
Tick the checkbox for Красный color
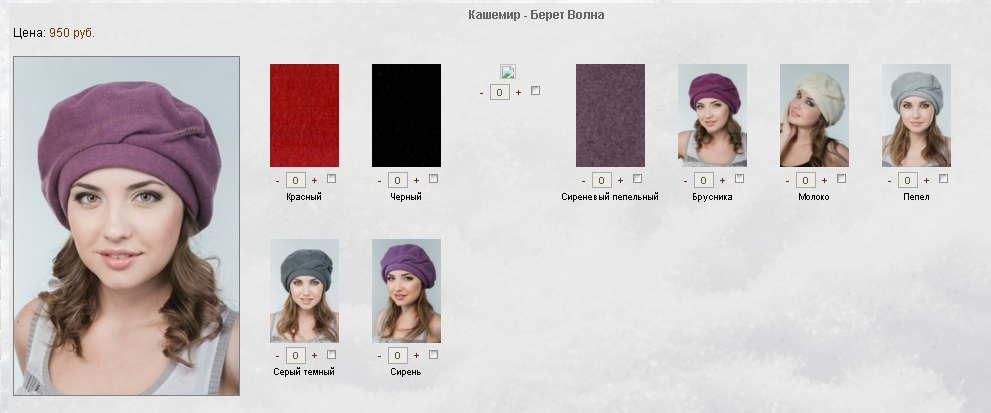click(331, 178)
